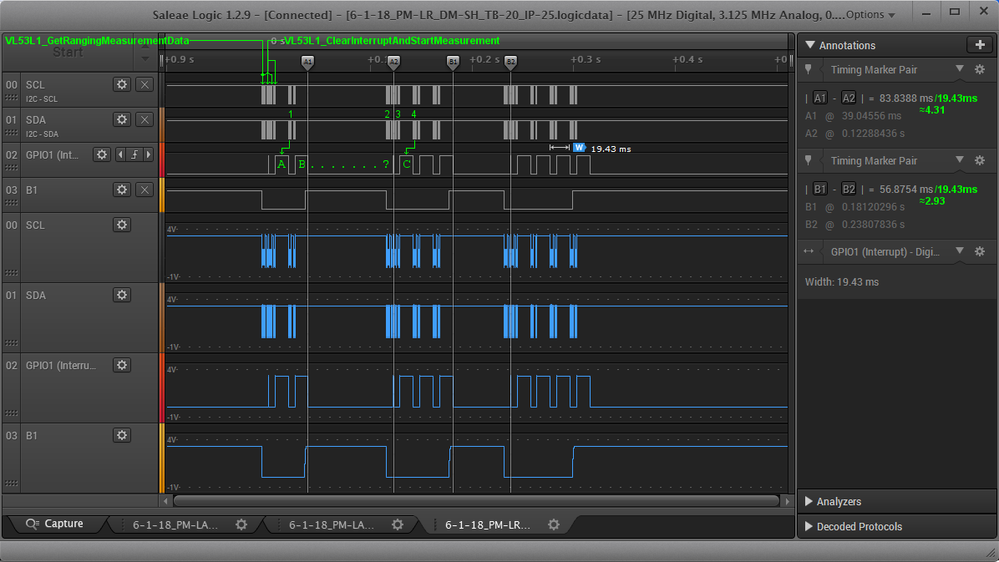Select B1 position '0.18120296 s' value
This screenshot has width=999, height=562.
873,207
